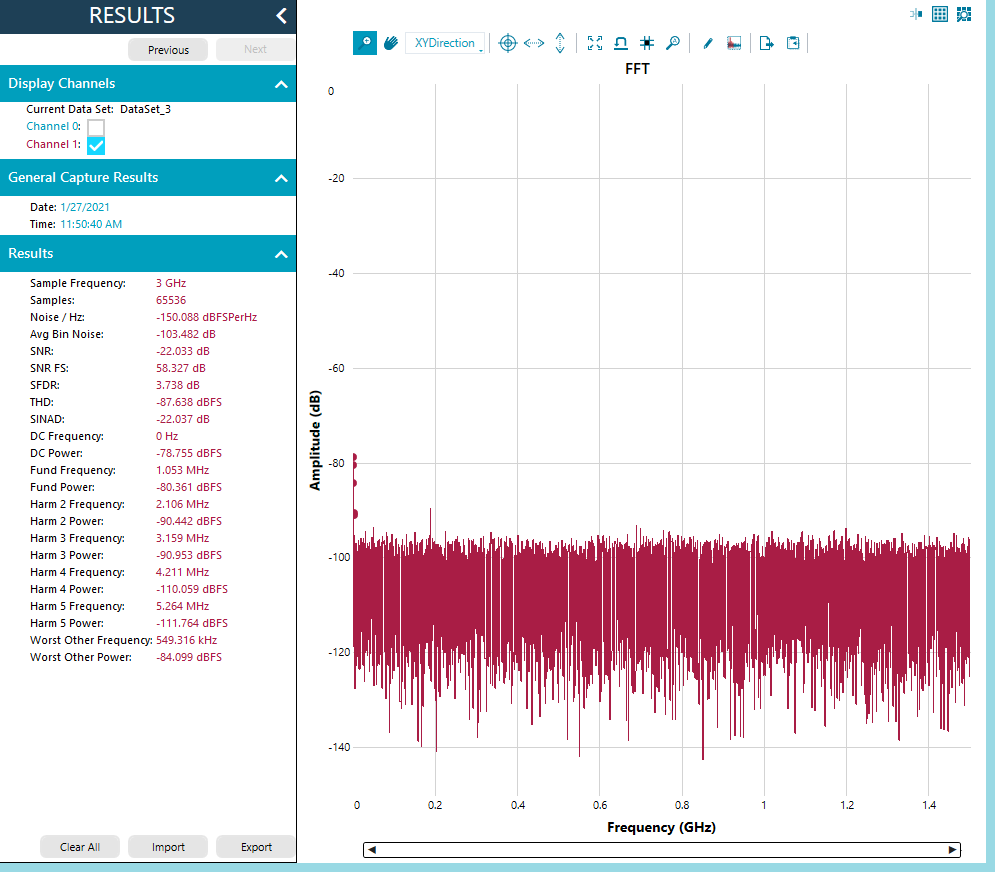Click the export document arrow icon

pyautogui.click(x=767, y=43)
